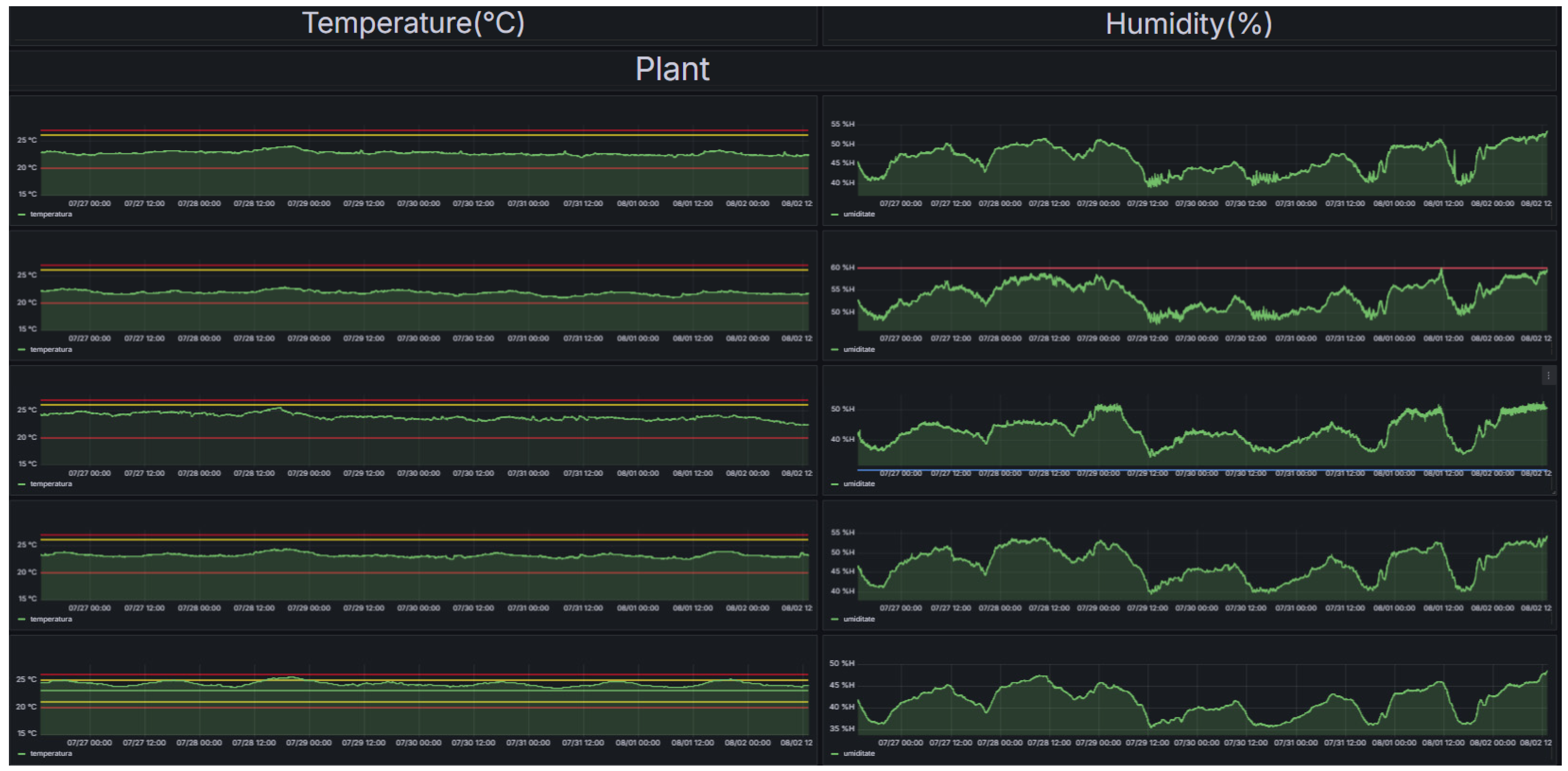Toggle the umiditate legend in the bottom humidity panel
Image resolution: width=1568 pixels, height=771 pixels.
pyautogui.click(x=859, y=754)
